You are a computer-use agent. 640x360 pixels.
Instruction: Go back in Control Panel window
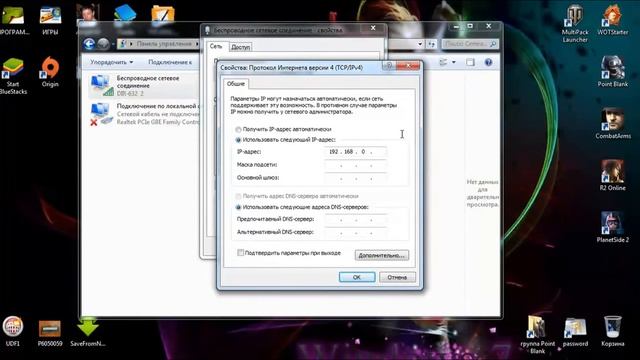tap(89, 43)
